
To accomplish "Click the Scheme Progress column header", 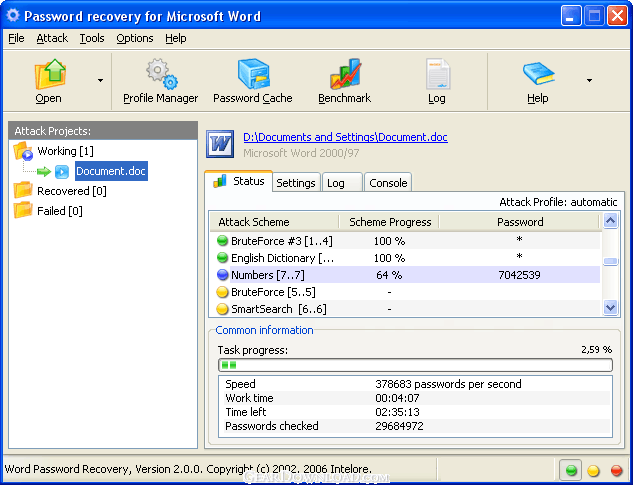I will 389,222.
